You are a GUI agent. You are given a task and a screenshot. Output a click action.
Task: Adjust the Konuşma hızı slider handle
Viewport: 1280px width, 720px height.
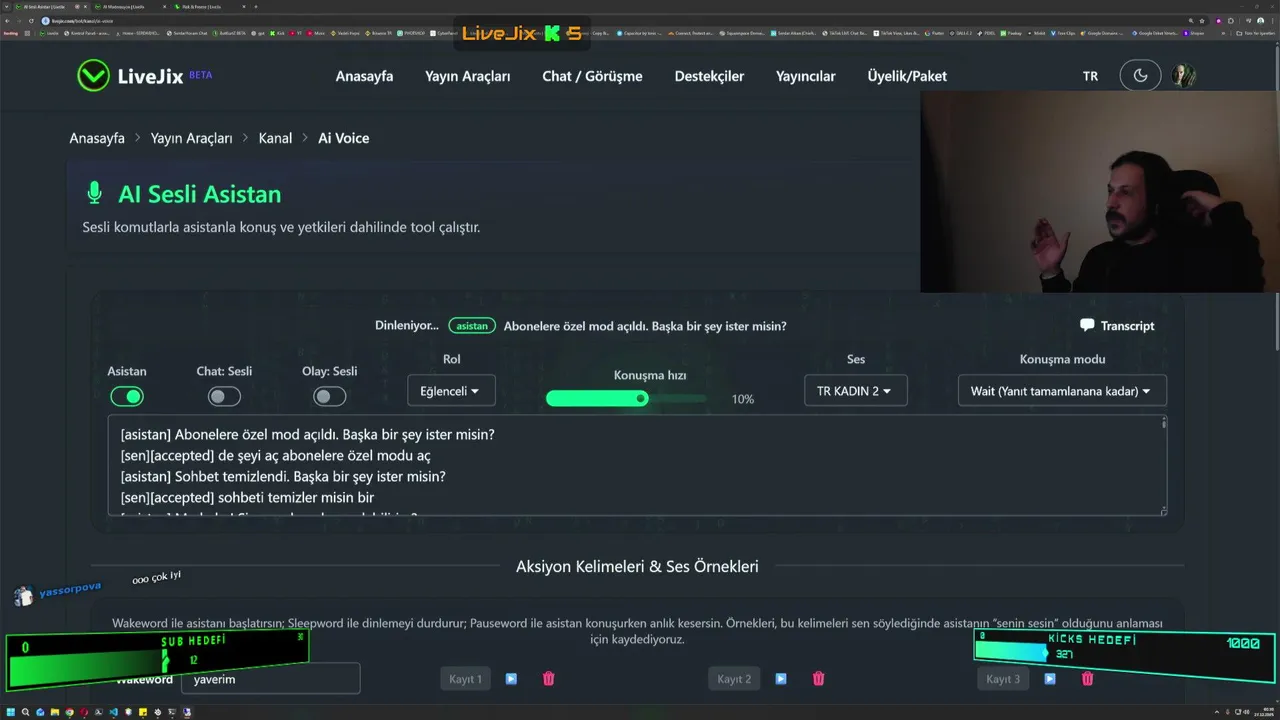[x=641, y=398]
